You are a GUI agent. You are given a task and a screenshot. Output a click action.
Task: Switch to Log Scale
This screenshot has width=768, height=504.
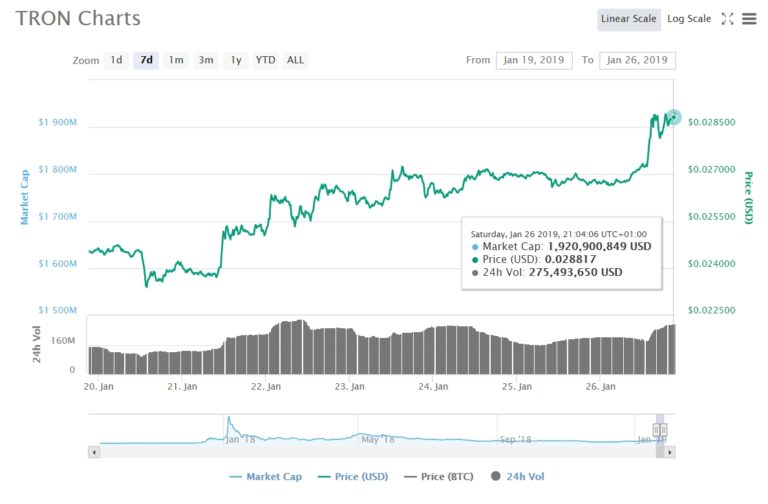[x=689, y=19]
